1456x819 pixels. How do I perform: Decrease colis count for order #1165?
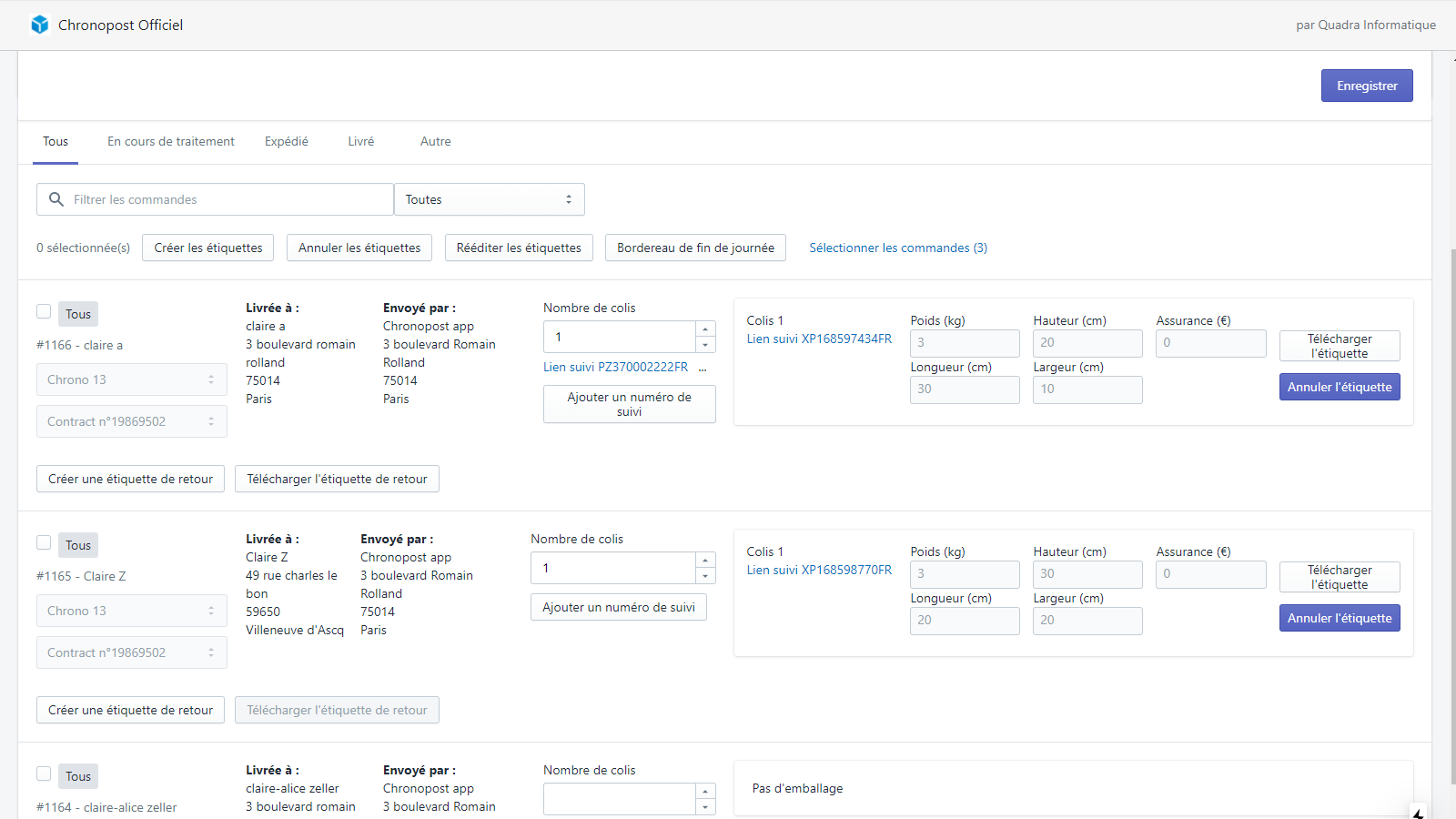point(705,576)
